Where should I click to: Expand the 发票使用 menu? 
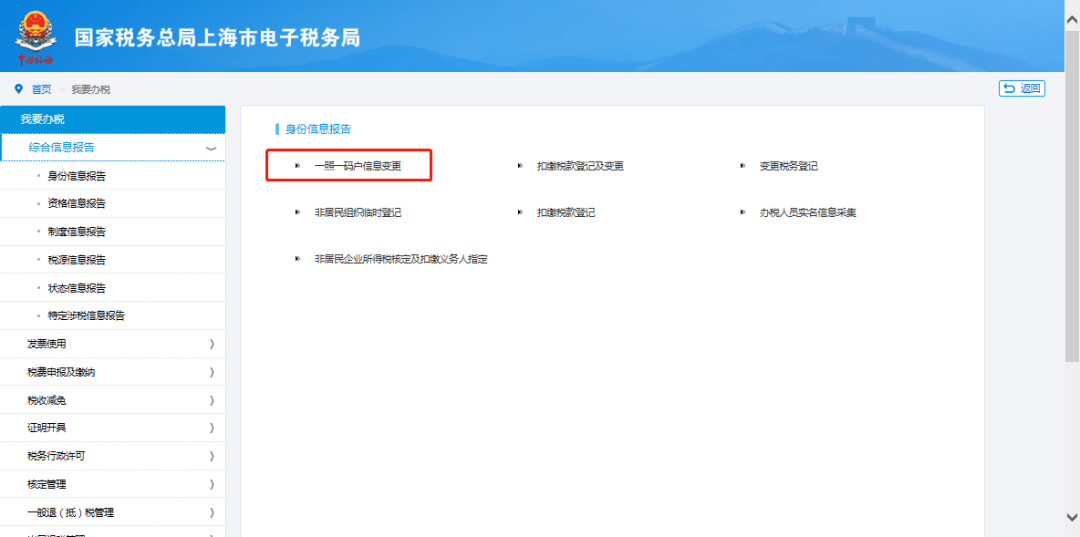[112, 344]
